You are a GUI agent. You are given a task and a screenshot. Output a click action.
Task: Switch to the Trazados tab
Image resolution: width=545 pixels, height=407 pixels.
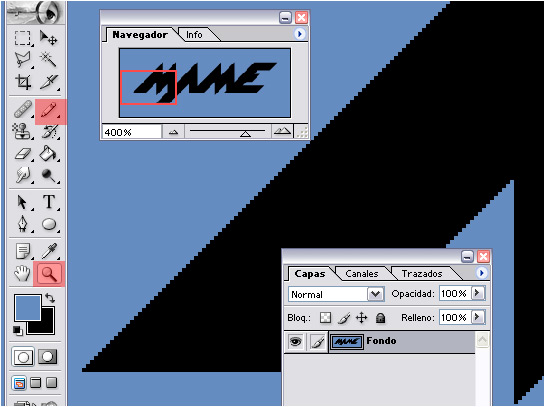pos(422,274)
